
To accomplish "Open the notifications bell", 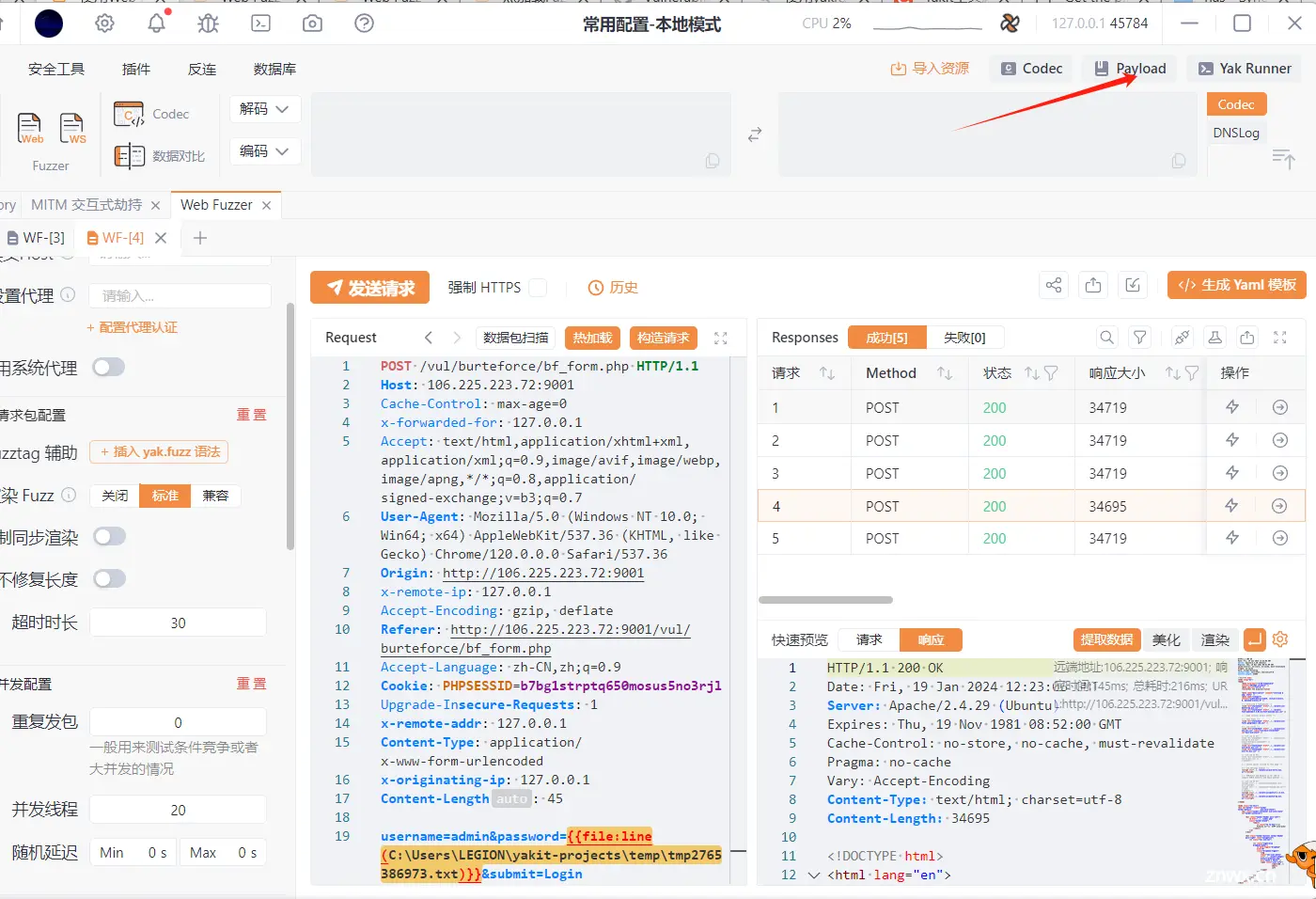I will coord(157,23).
